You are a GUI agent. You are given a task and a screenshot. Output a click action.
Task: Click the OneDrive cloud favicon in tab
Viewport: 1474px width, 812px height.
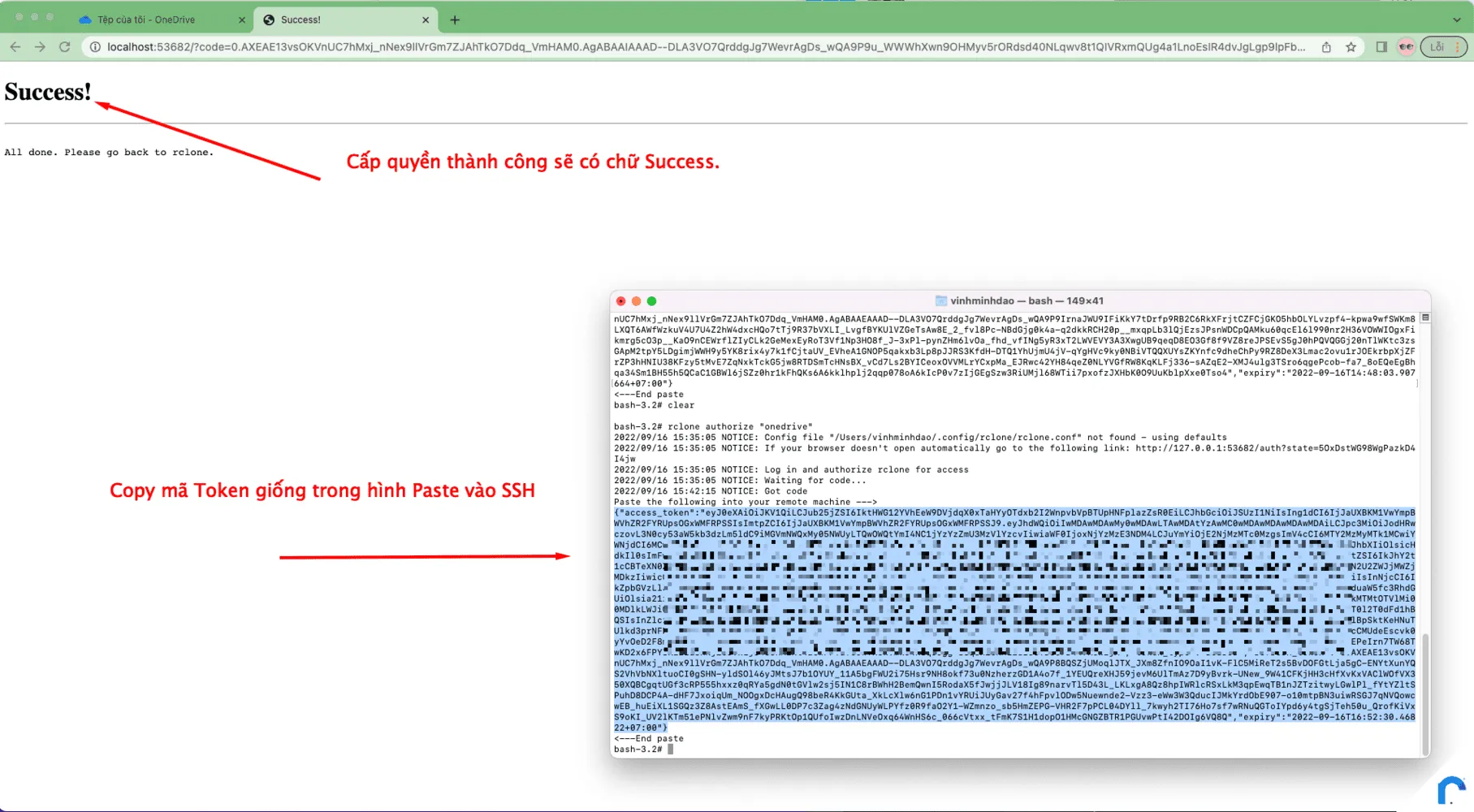(85, 19)
